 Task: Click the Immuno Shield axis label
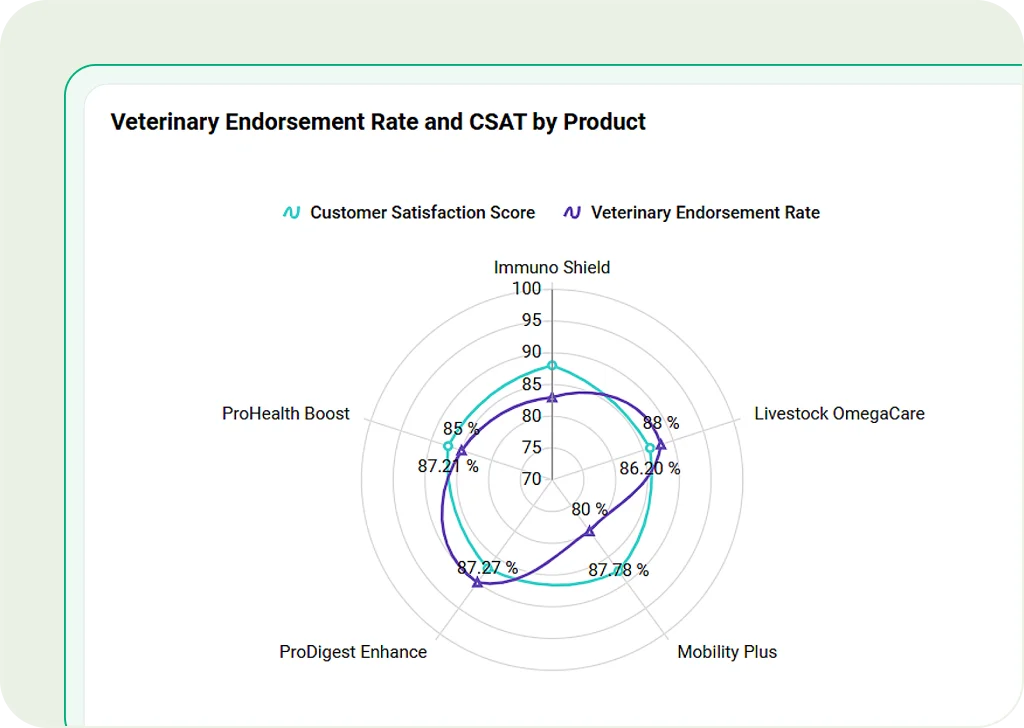coord(552,268)
